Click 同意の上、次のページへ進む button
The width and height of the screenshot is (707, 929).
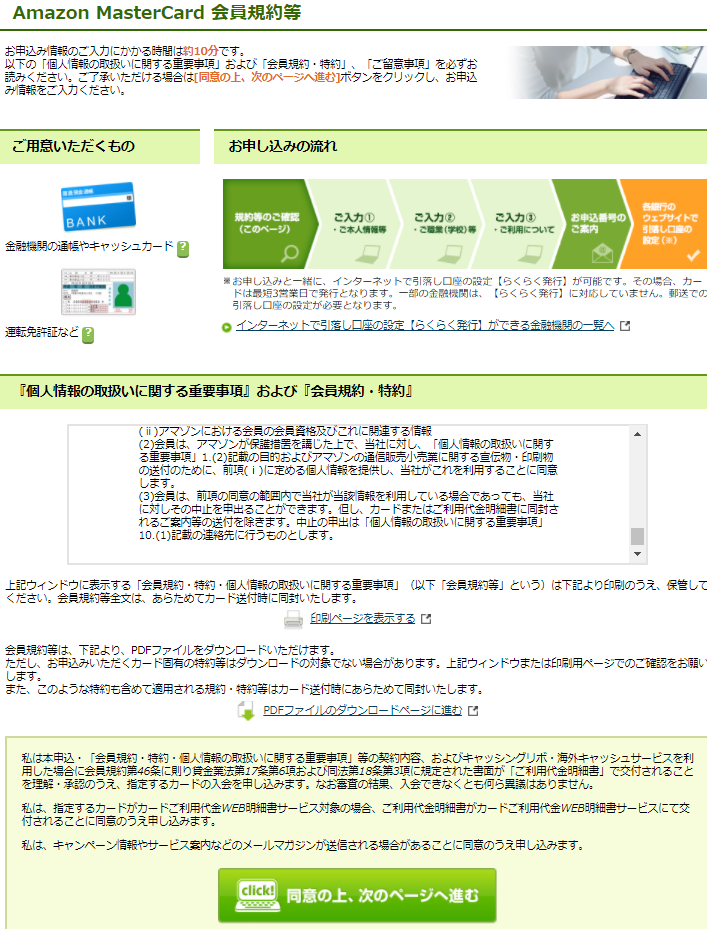pyautogui.click(x=357, y=895)
